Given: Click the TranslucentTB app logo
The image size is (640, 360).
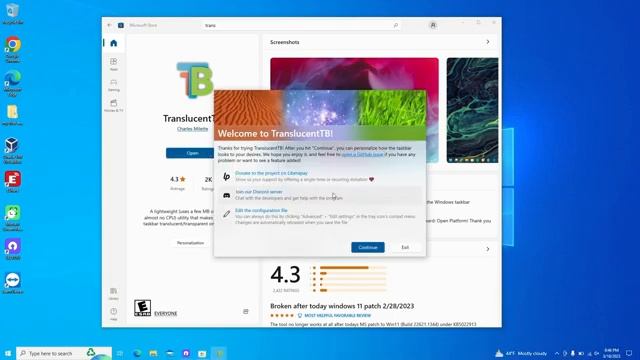Looking at the screenshot, I should click(x=195, y=80).
